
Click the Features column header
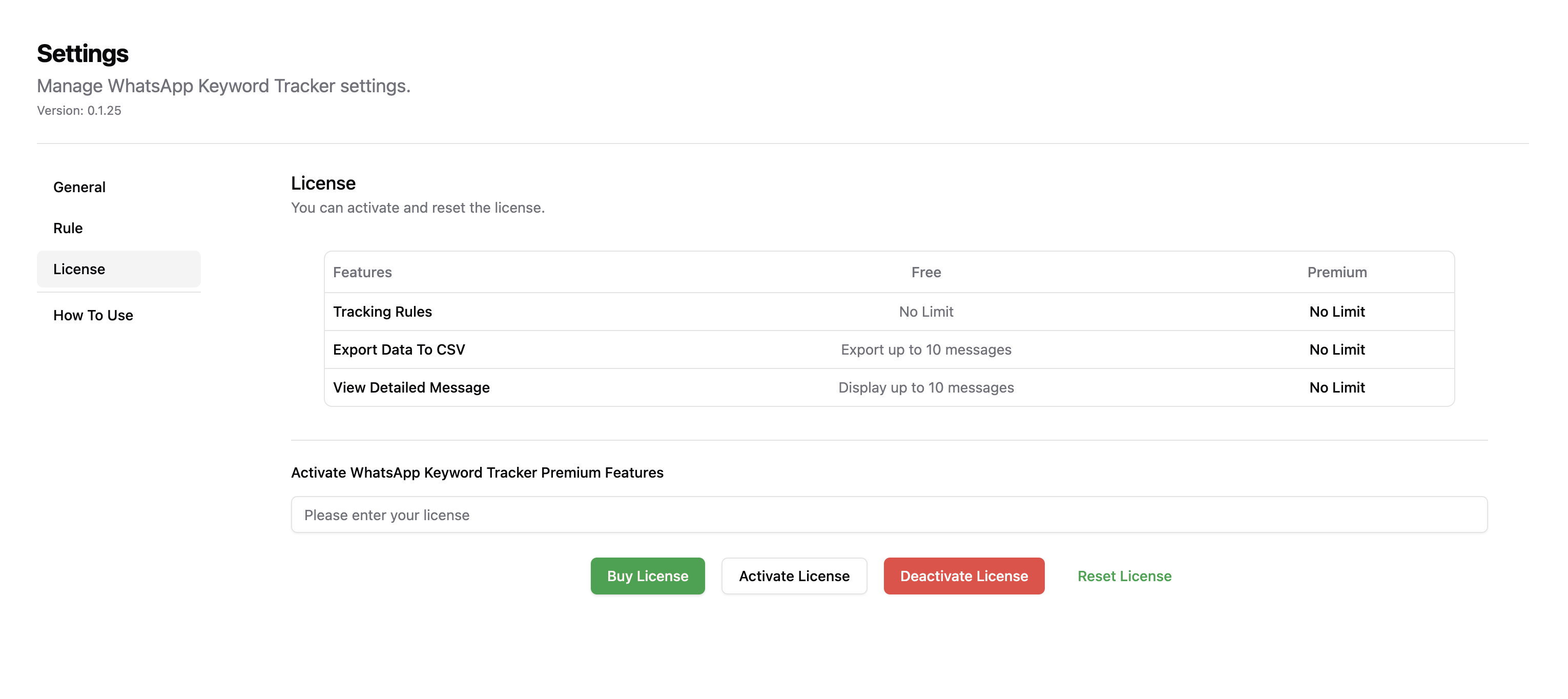click(362, 272)
